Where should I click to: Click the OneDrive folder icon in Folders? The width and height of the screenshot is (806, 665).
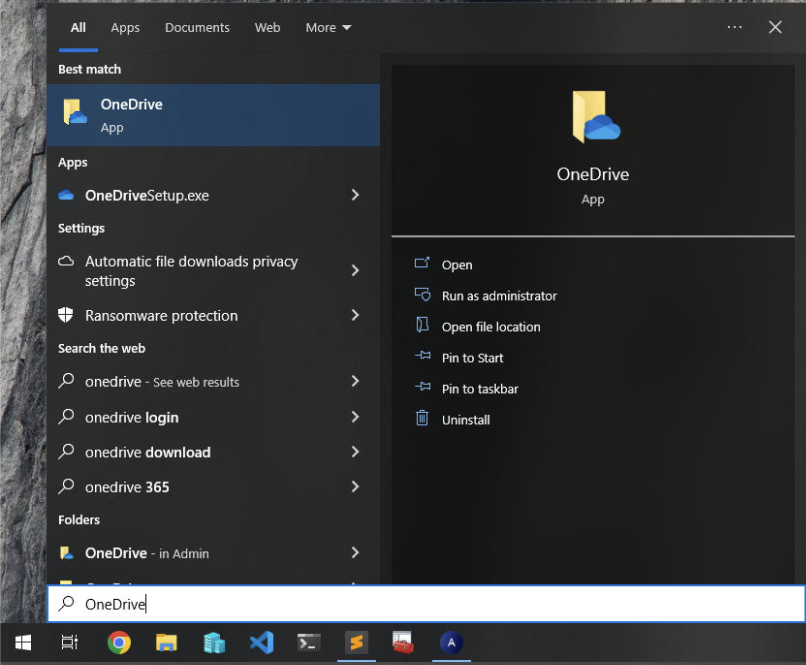point(66,553)
